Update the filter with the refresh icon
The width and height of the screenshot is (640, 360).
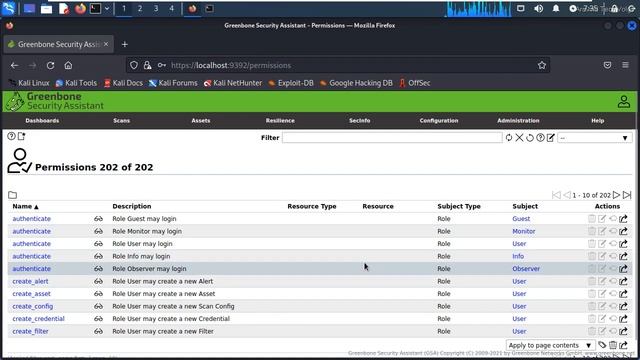click(509, 138)
